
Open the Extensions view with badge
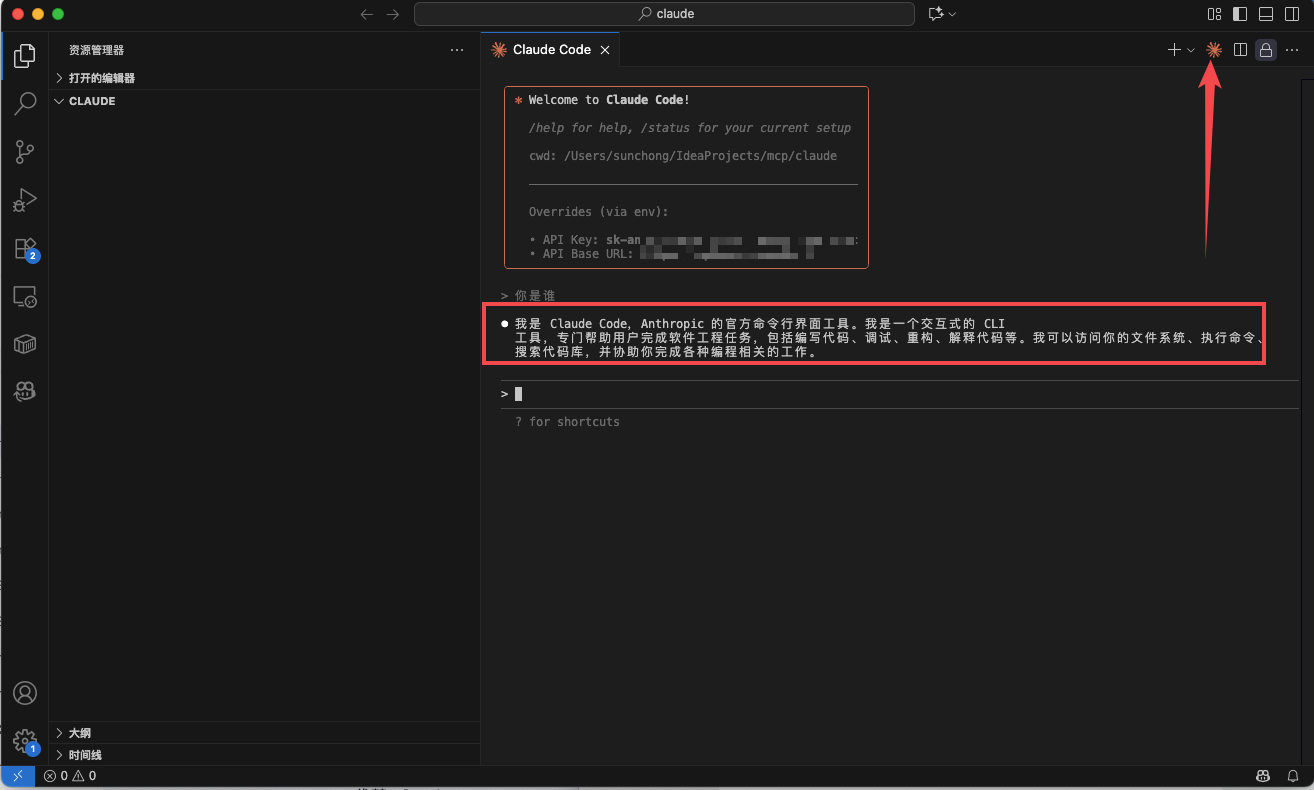tap(25, 248)
